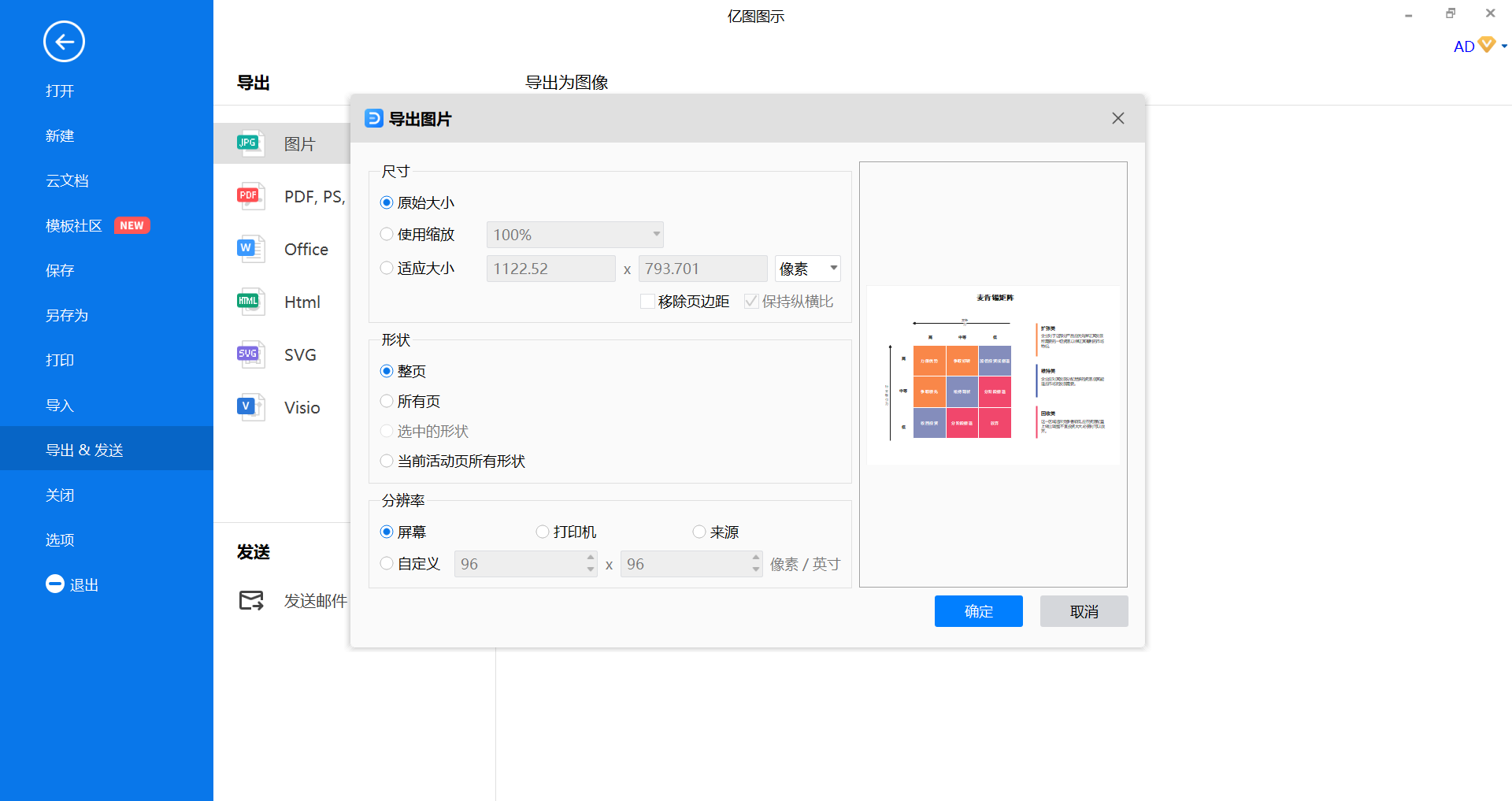Choose Office export category label
1512x801 pixels.
click(x=306, y=249)
